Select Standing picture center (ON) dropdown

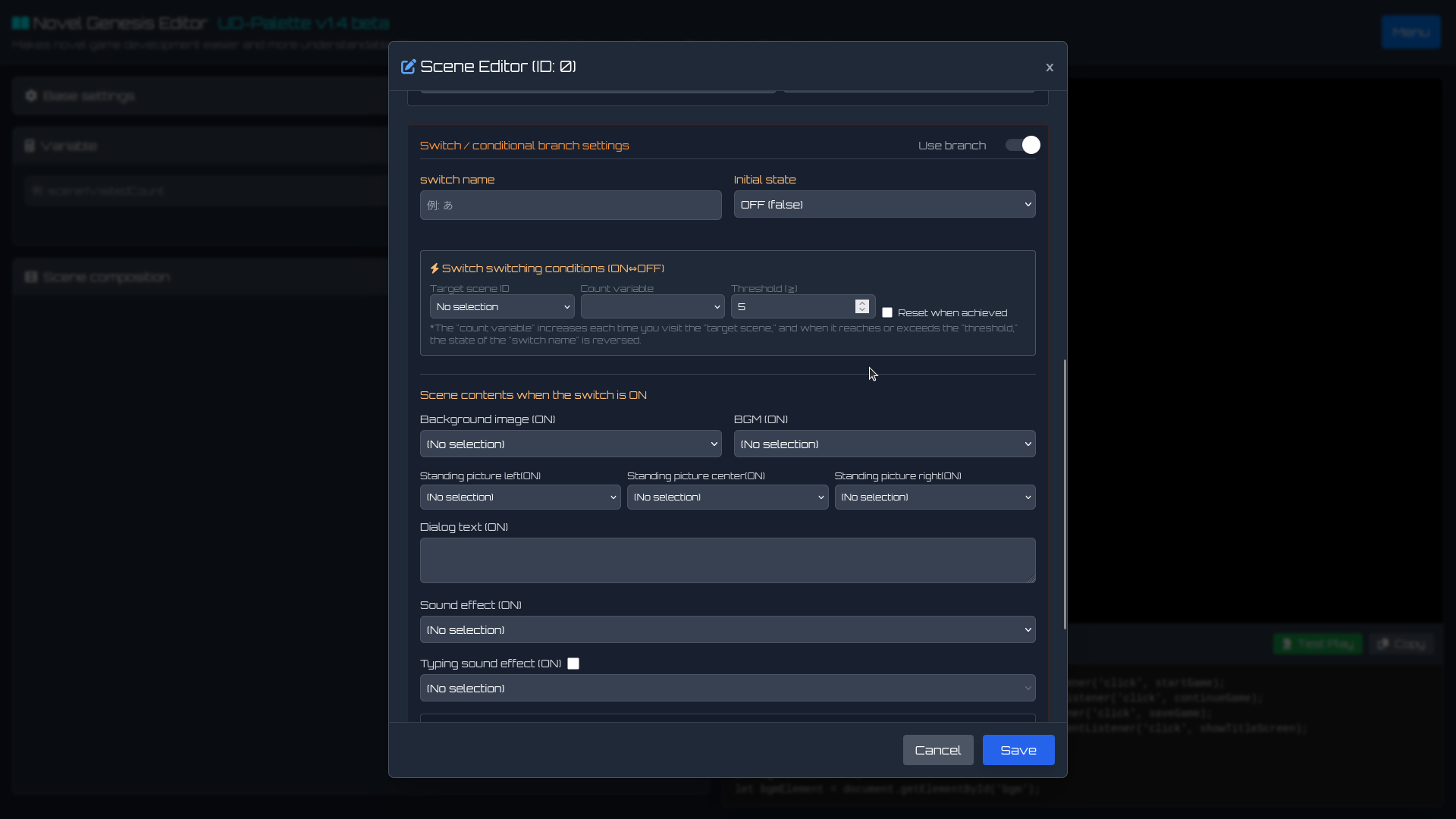click(x=727, y=497)
